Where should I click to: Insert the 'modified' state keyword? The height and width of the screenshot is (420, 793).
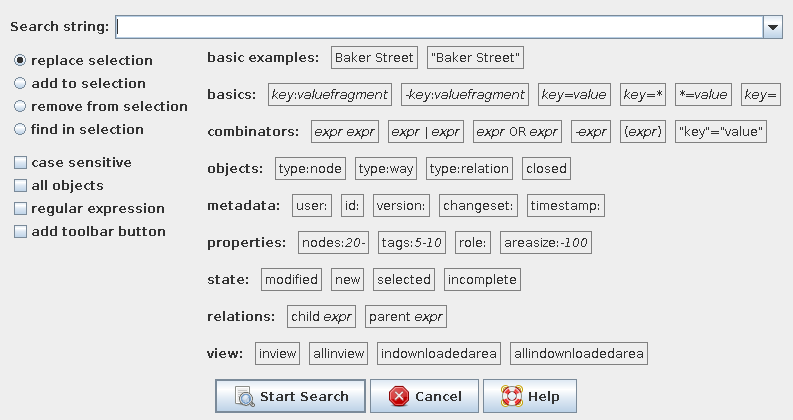(292, 280)
